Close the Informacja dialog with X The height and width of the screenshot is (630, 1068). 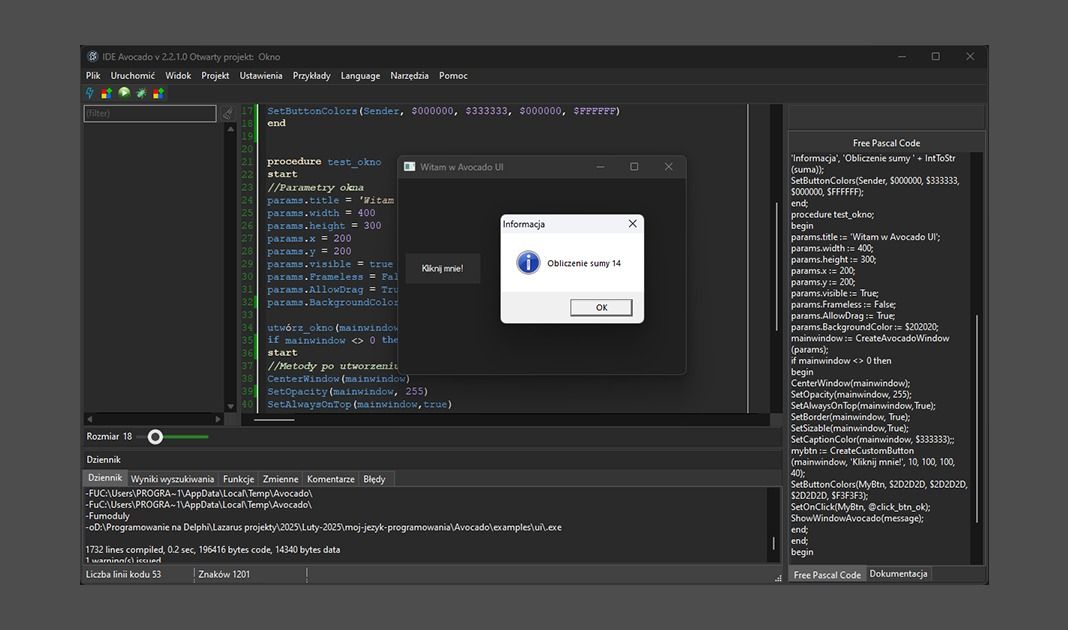(632, 224)
